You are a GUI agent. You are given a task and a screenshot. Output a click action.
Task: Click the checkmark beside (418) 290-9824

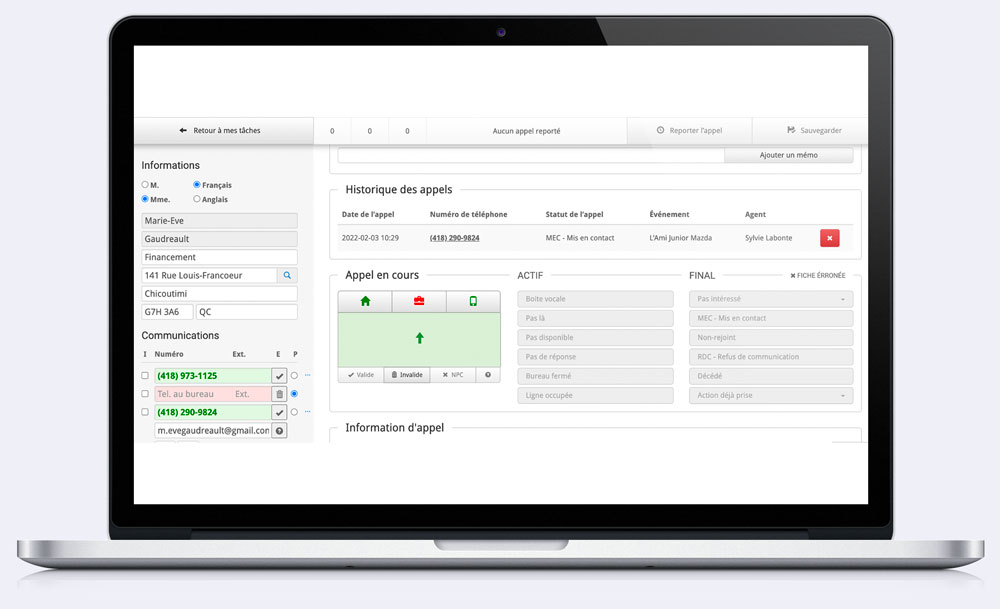pyautogui.click(x=279, y=413)
